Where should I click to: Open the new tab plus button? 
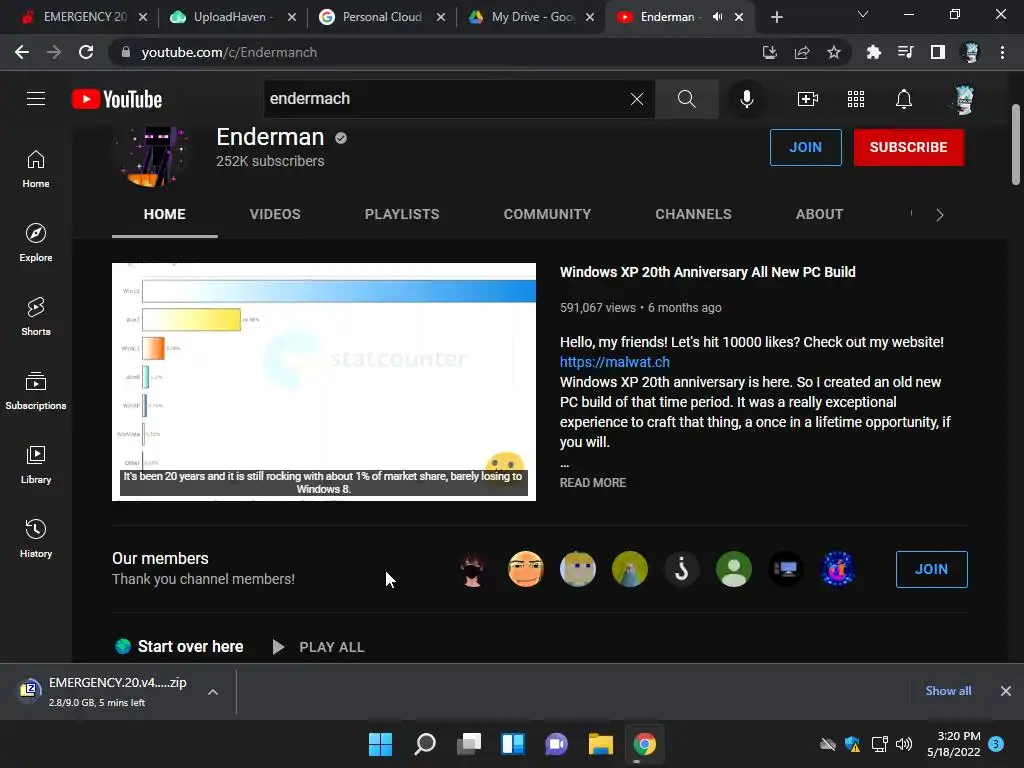[776, 18]
